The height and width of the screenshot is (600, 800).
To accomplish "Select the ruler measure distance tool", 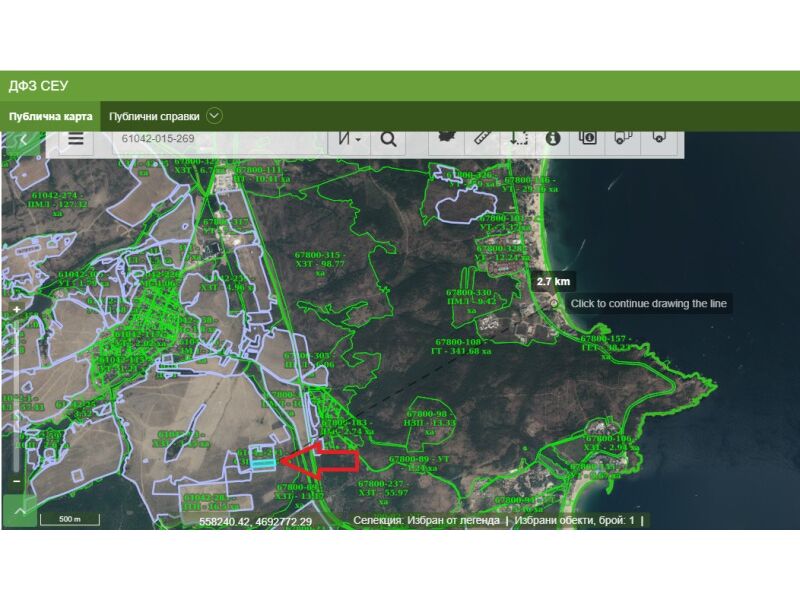I will (483, 138).
